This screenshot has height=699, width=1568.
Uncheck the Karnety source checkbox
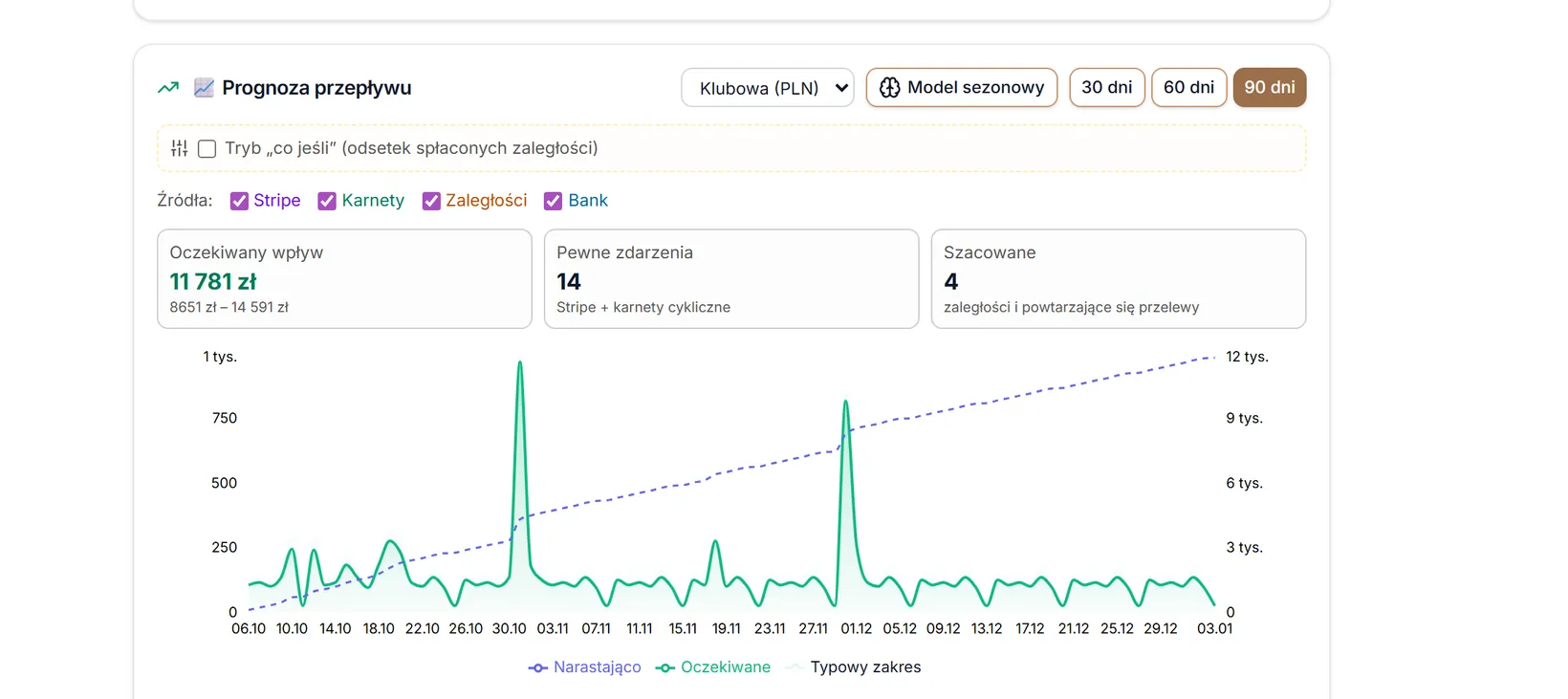[327, 201]
